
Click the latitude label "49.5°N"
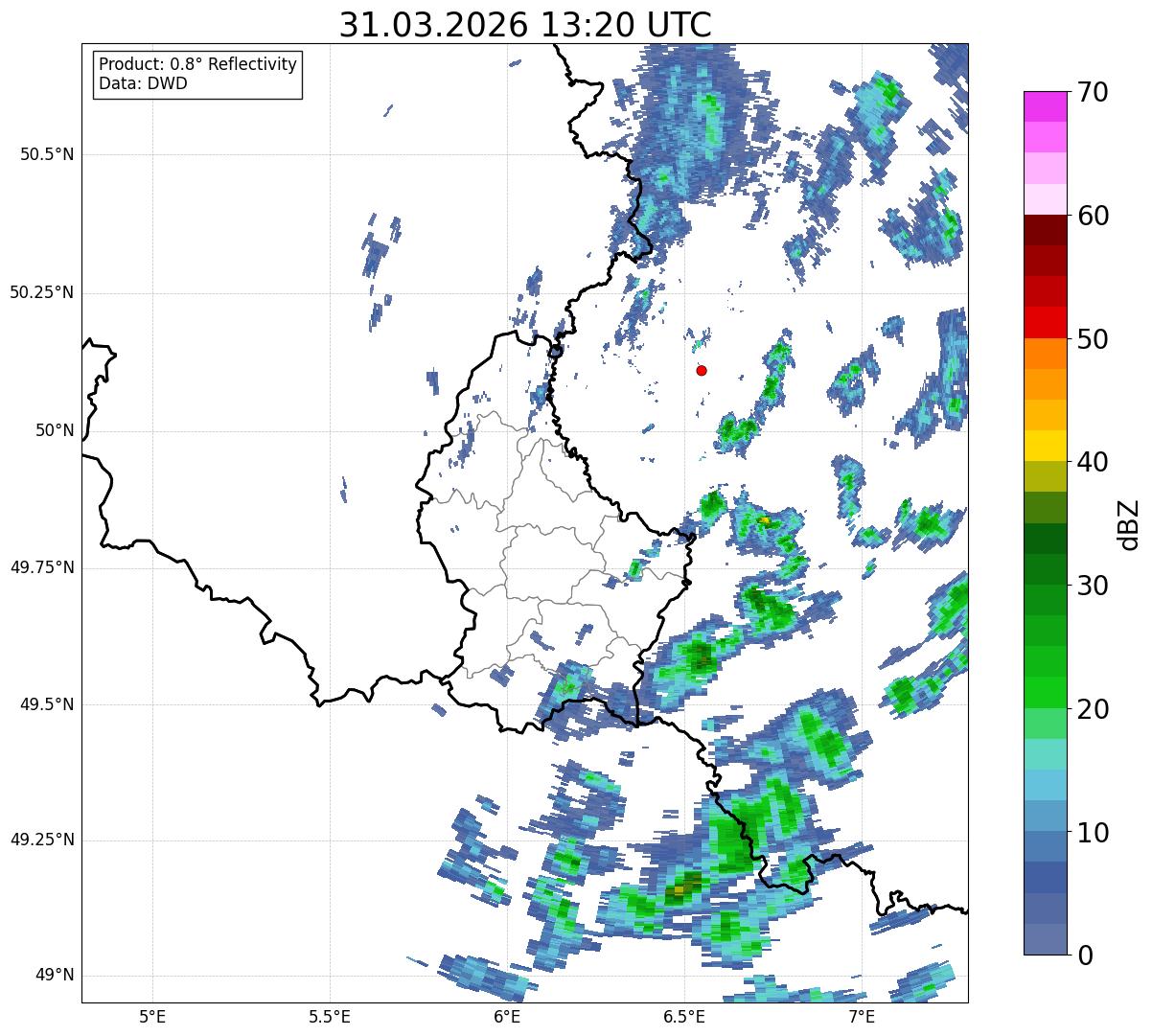pyautogui.click(x=47, y=704)
